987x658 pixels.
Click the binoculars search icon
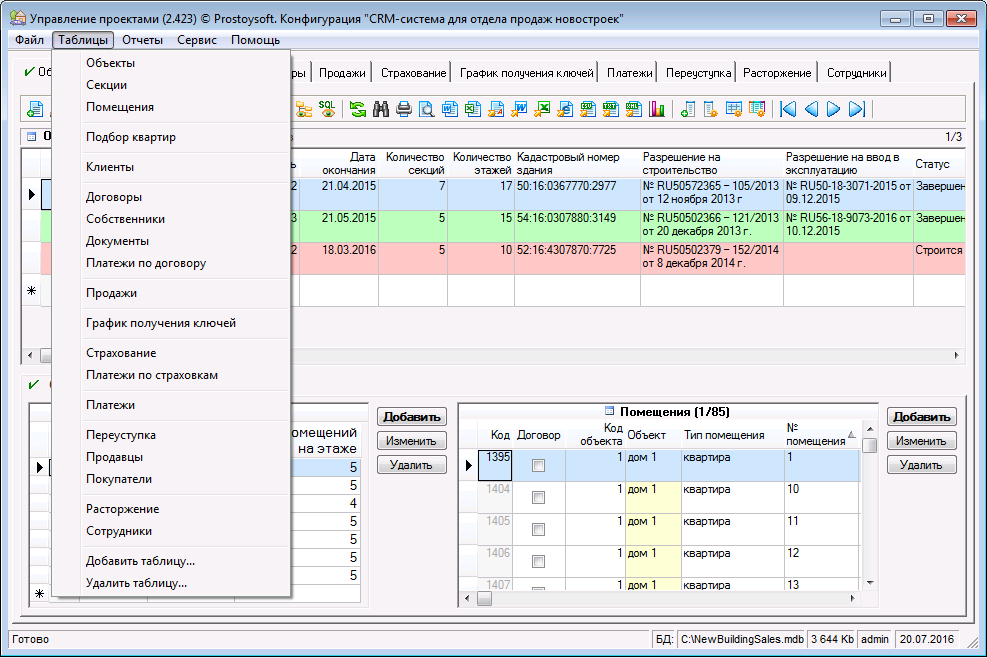pos(381,109)
